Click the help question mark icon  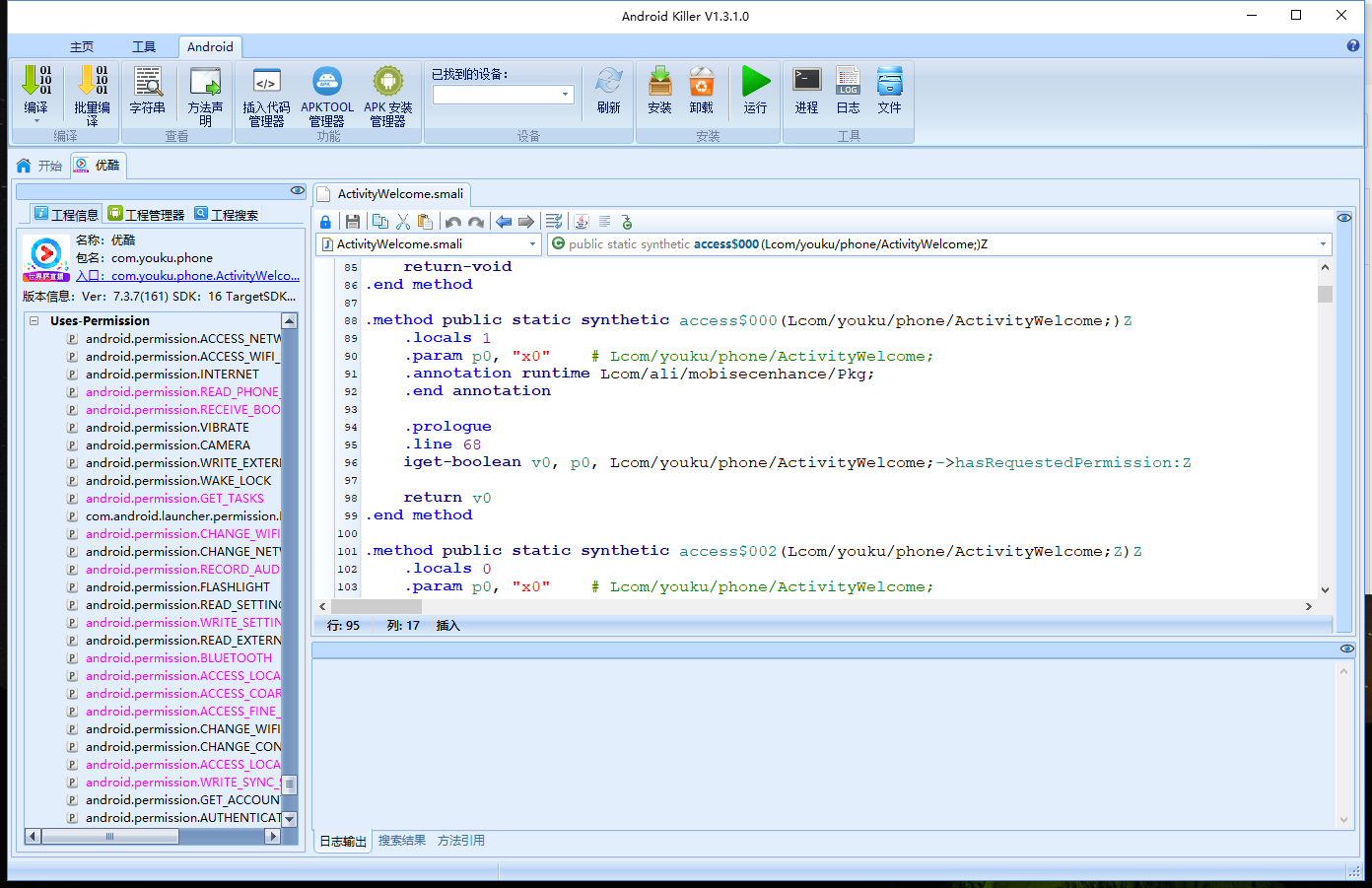coord(1353,45)
